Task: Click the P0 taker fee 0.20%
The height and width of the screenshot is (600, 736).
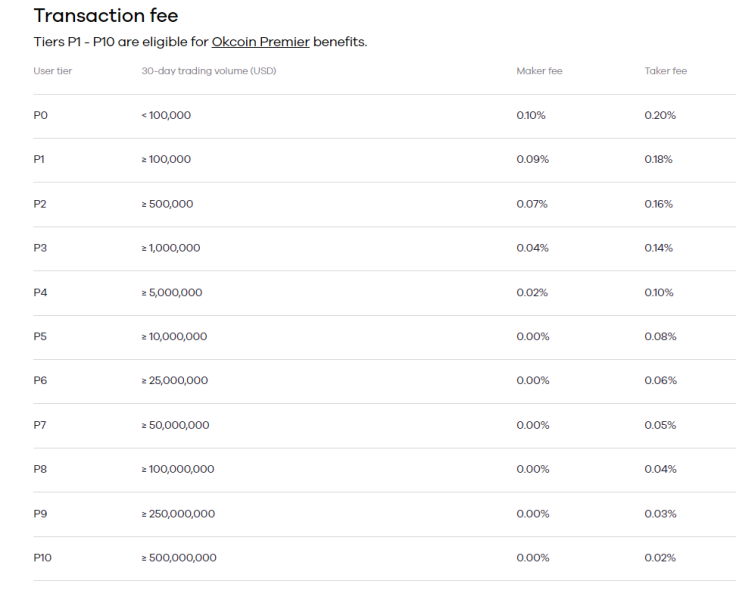Action: 660,115
